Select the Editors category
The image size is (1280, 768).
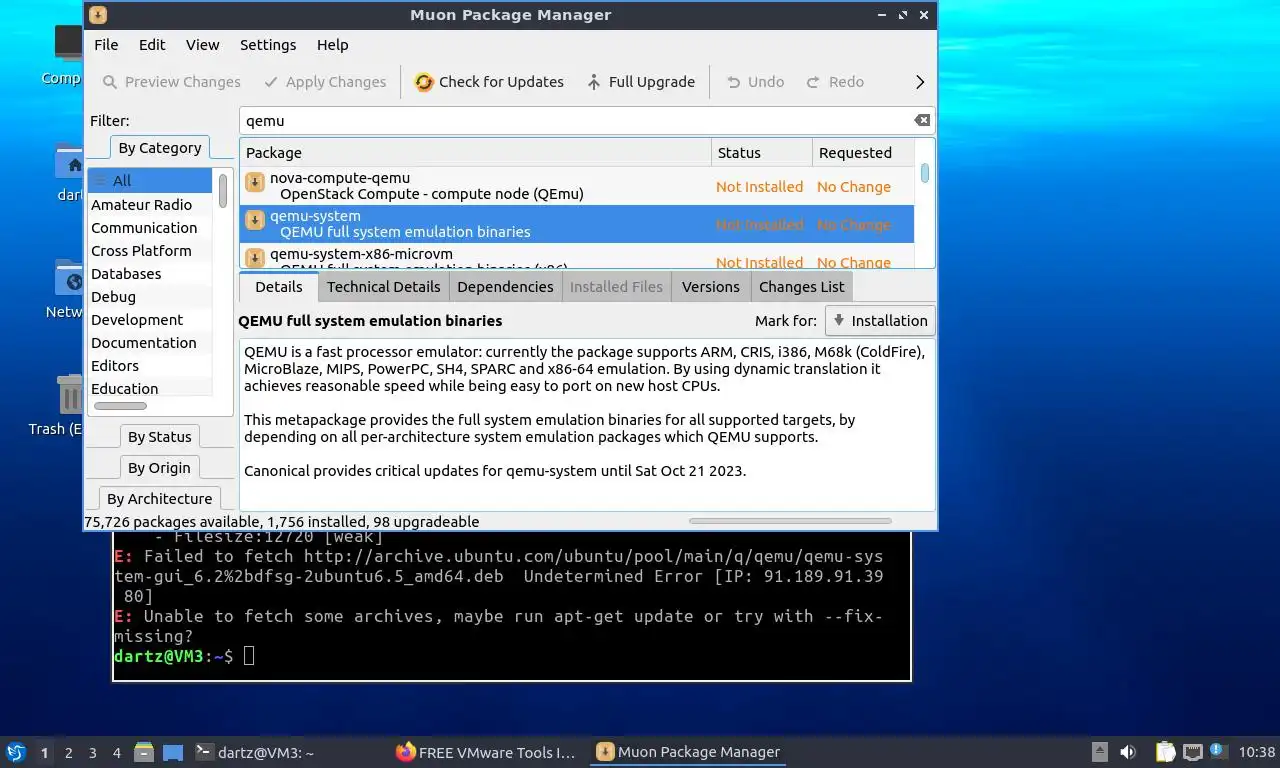[x=150, y=366]
